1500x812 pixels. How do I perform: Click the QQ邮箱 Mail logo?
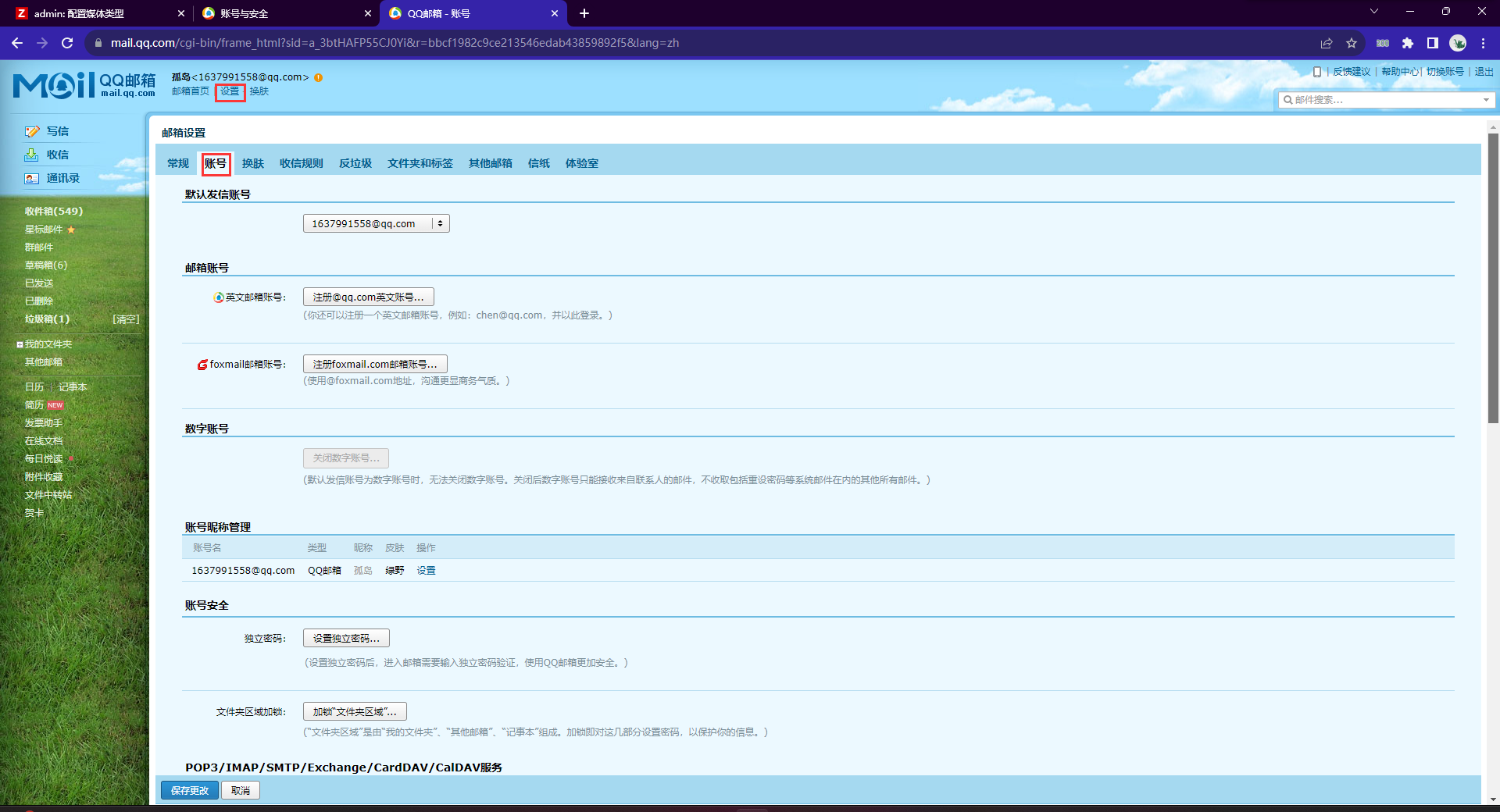coord(84,85)
